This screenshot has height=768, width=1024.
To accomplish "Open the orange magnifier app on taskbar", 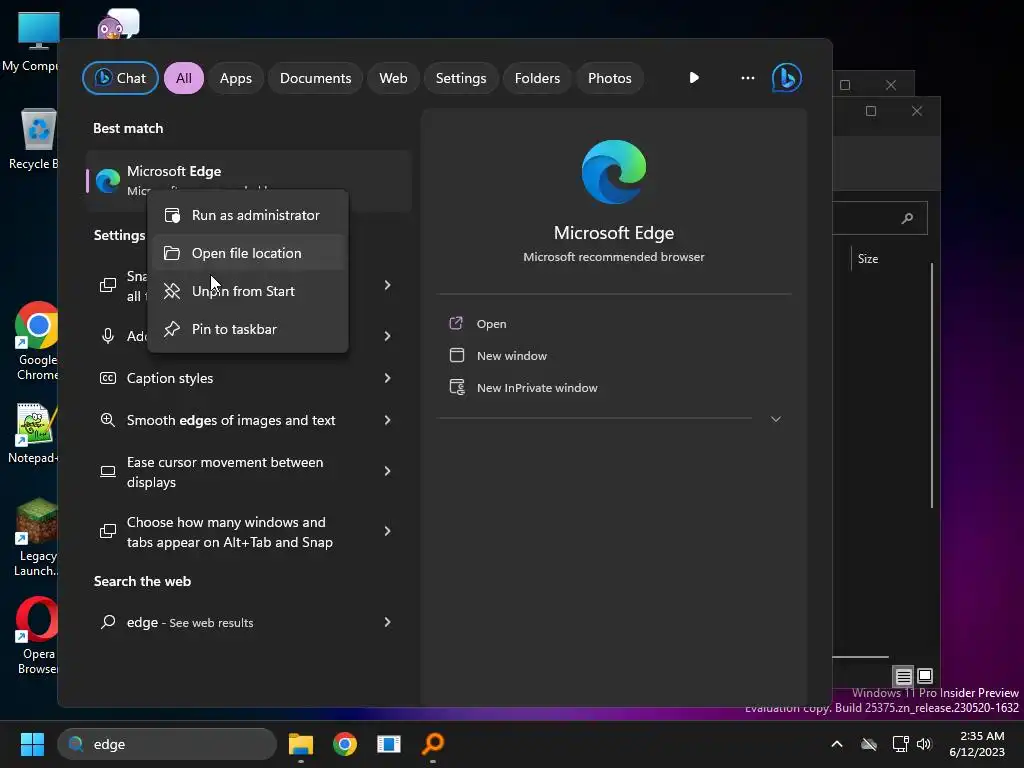I will coord(432,744).
